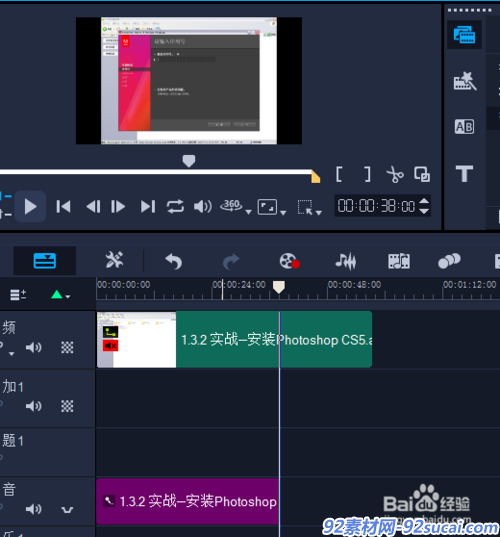500x537 pixels.
Task: Switch to timeline view button
Action: (45, 261)
